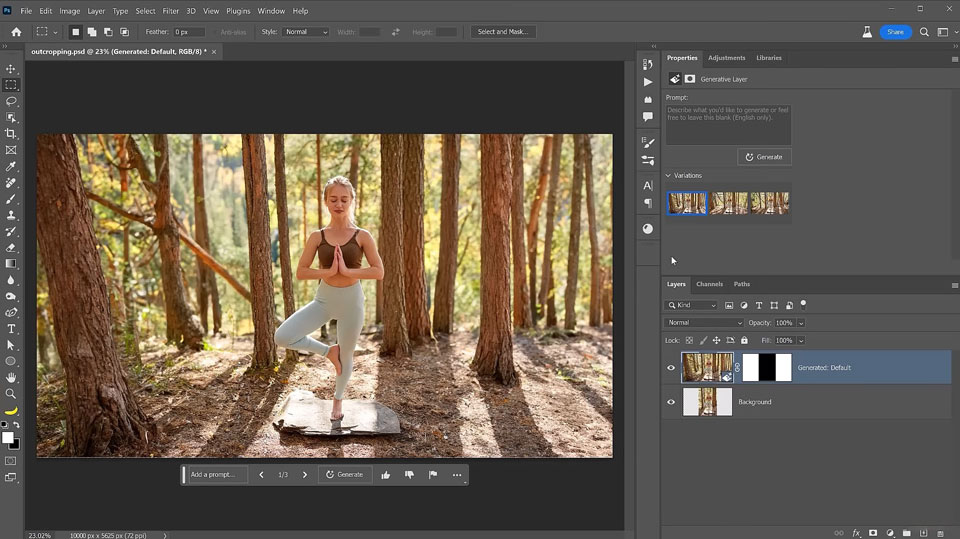Screen dimensions: 960x539
Task: Toggle type layer filter
Action: point(759,305)
